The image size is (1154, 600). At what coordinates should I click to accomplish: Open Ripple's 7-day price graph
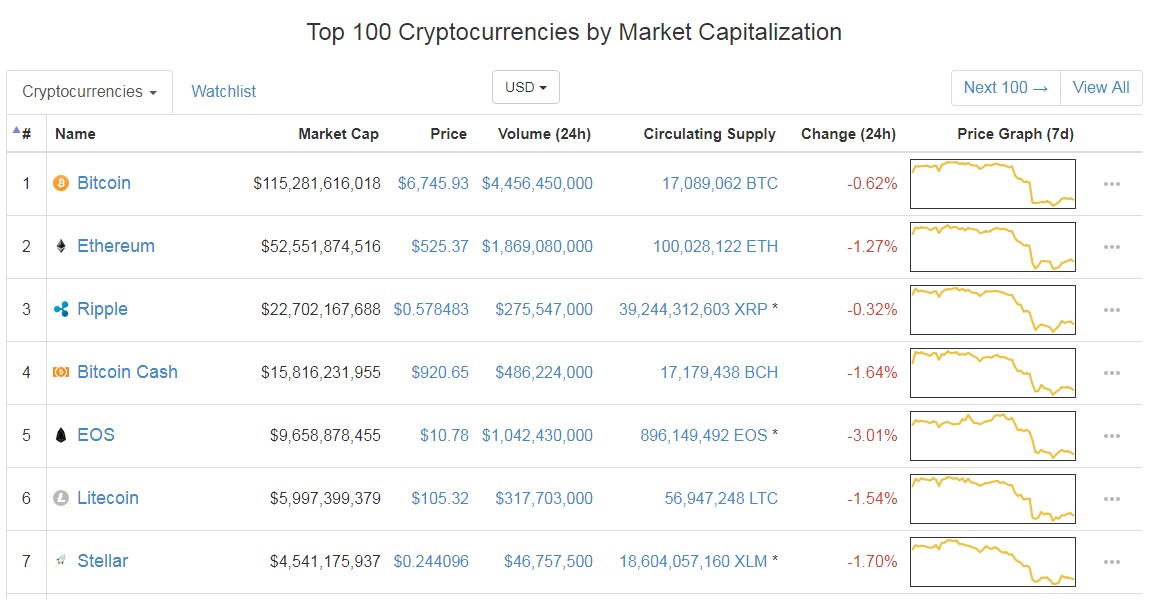[x=992, y=310]
